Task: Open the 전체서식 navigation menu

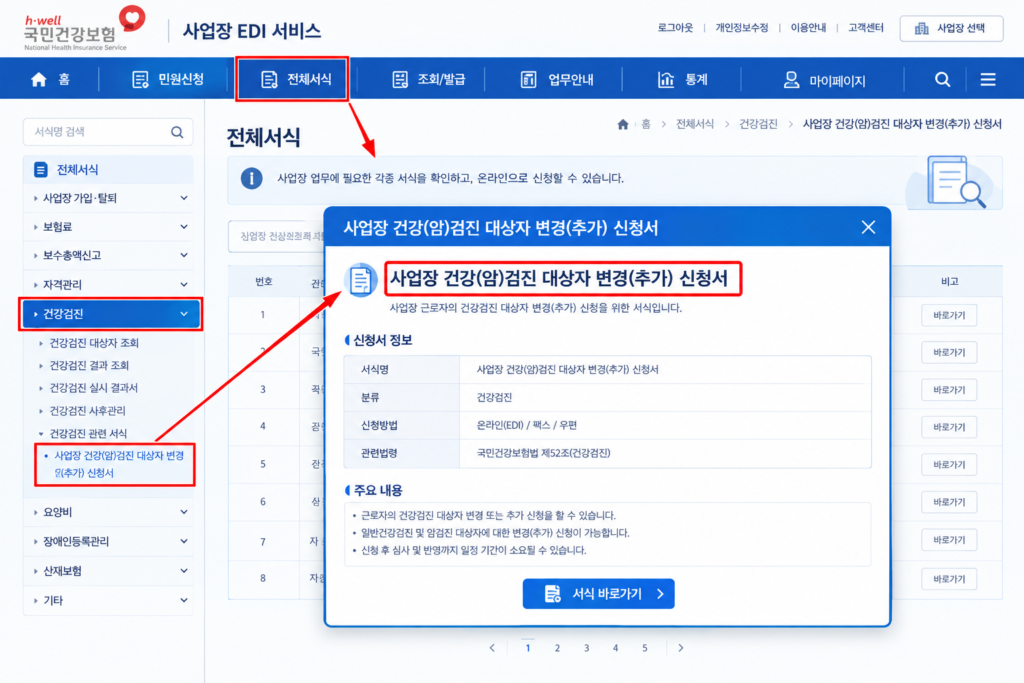Action: point(292,79)
